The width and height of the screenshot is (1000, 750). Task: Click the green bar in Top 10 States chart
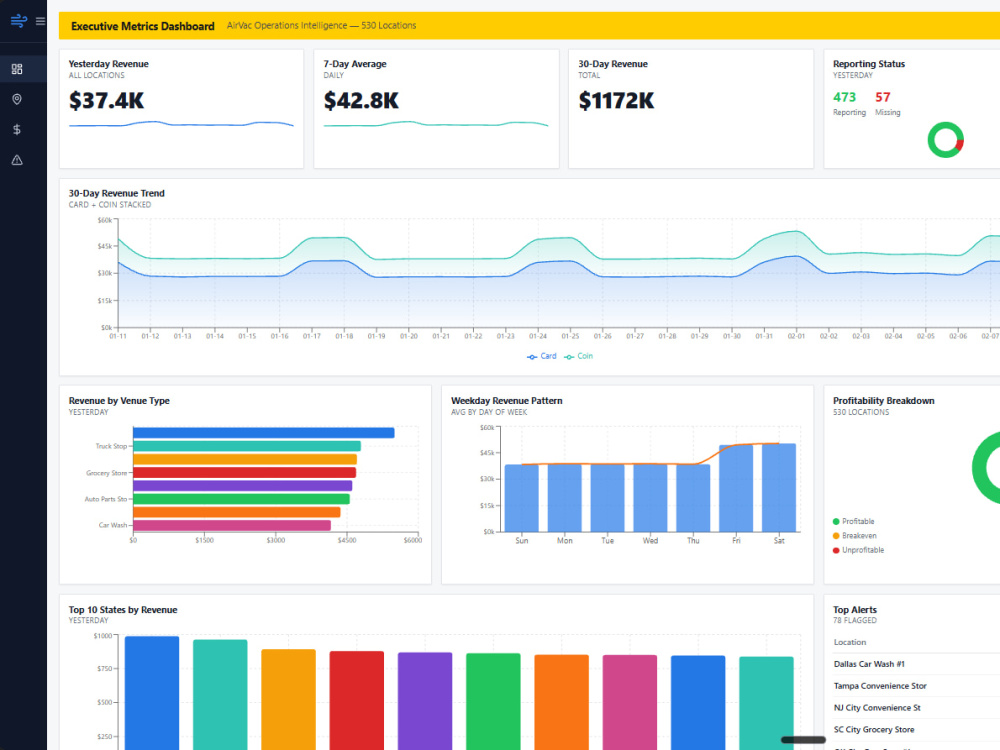493,702
